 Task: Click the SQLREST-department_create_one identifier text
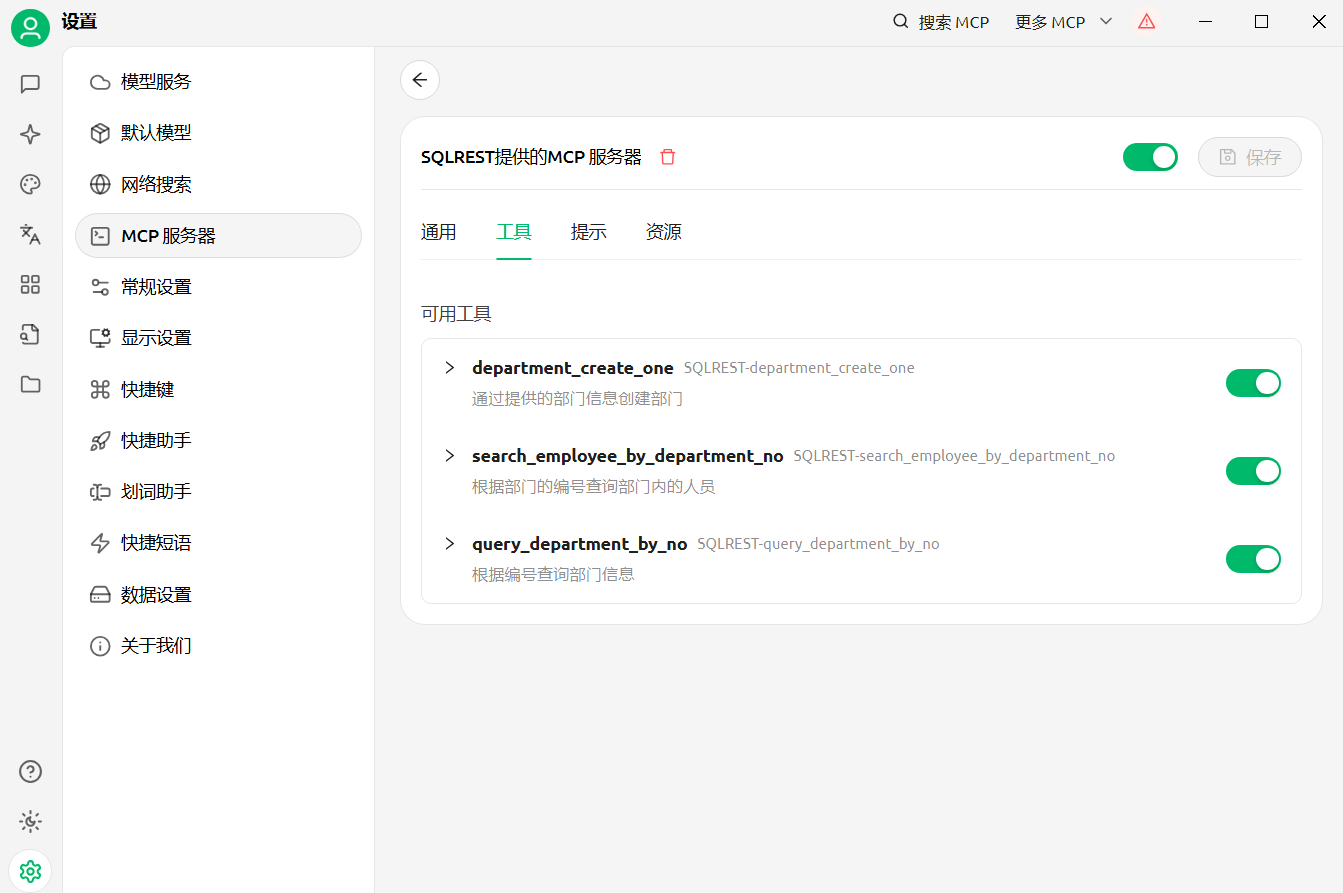(799, 368)
